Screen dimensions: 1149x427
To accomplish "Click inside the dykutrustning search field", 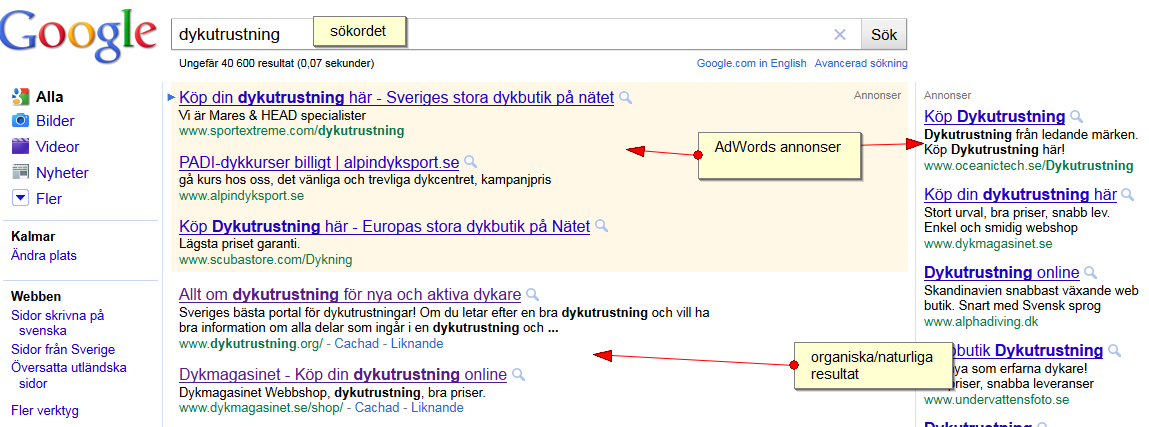I will pyautogui.click(x=516, y=34).
